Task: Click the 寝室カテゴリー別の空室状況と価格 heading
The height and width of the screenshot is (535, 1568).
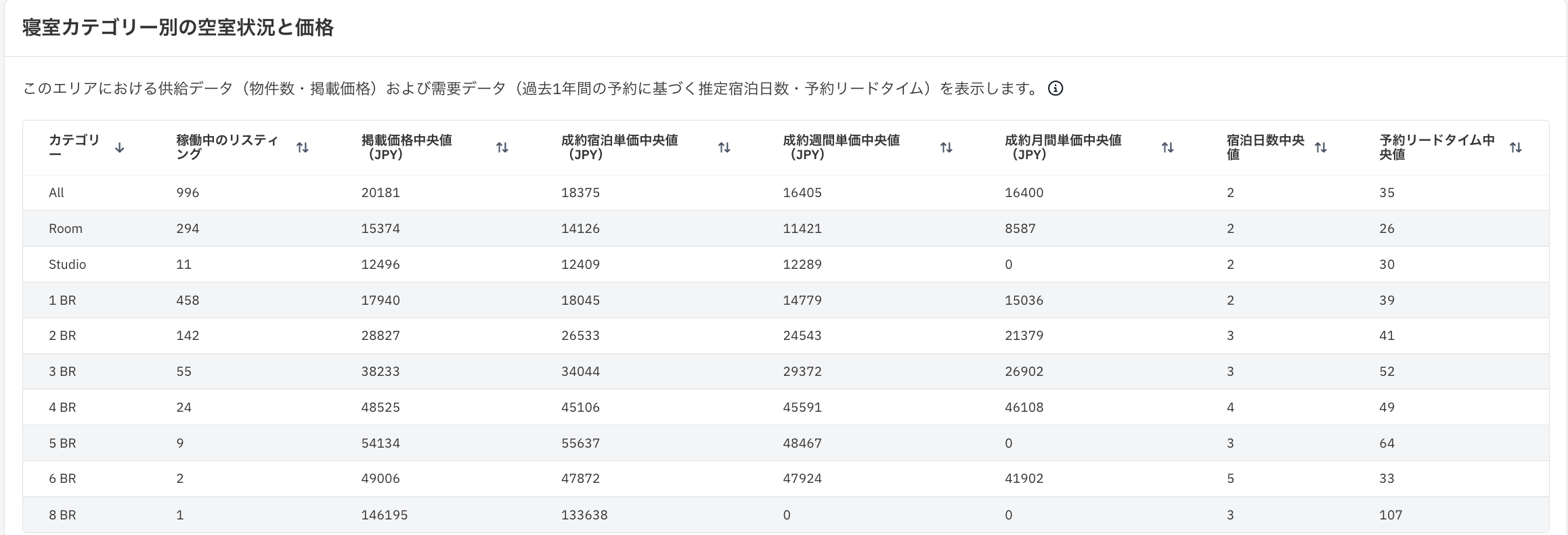Action: tap(178, 28)
